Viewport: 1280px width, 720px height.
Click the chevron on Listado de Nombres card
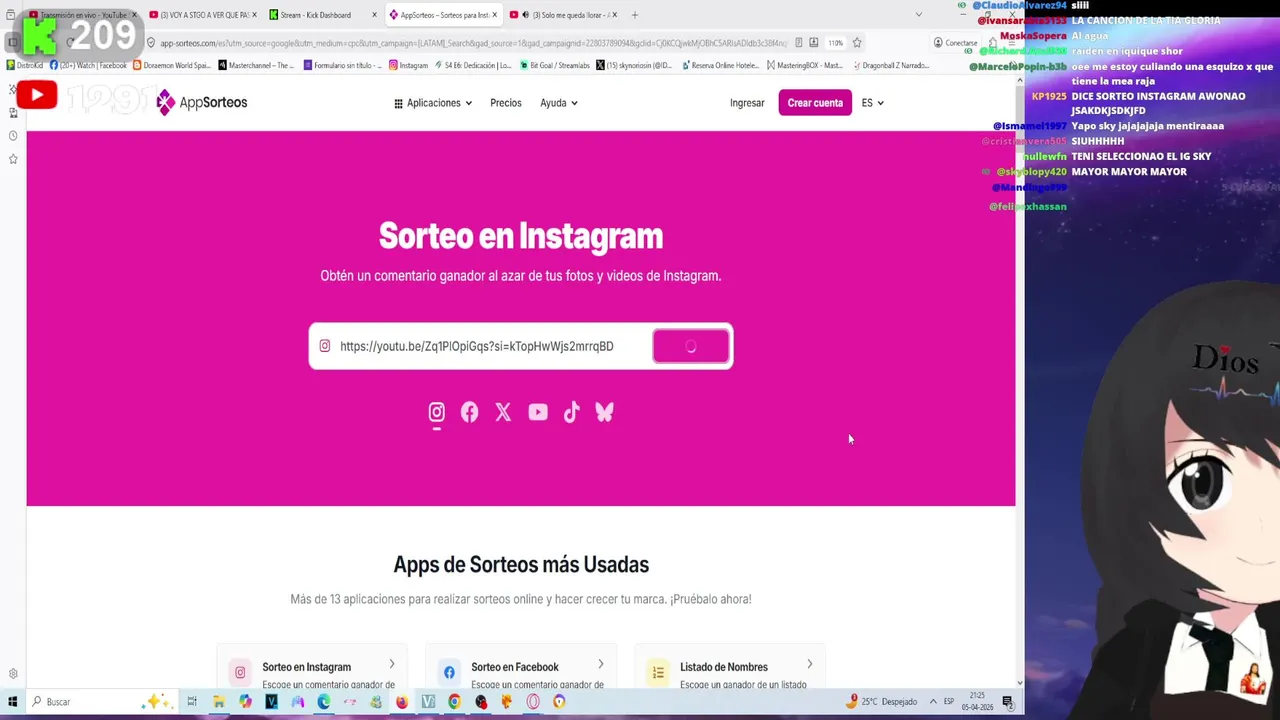[810, 664]
